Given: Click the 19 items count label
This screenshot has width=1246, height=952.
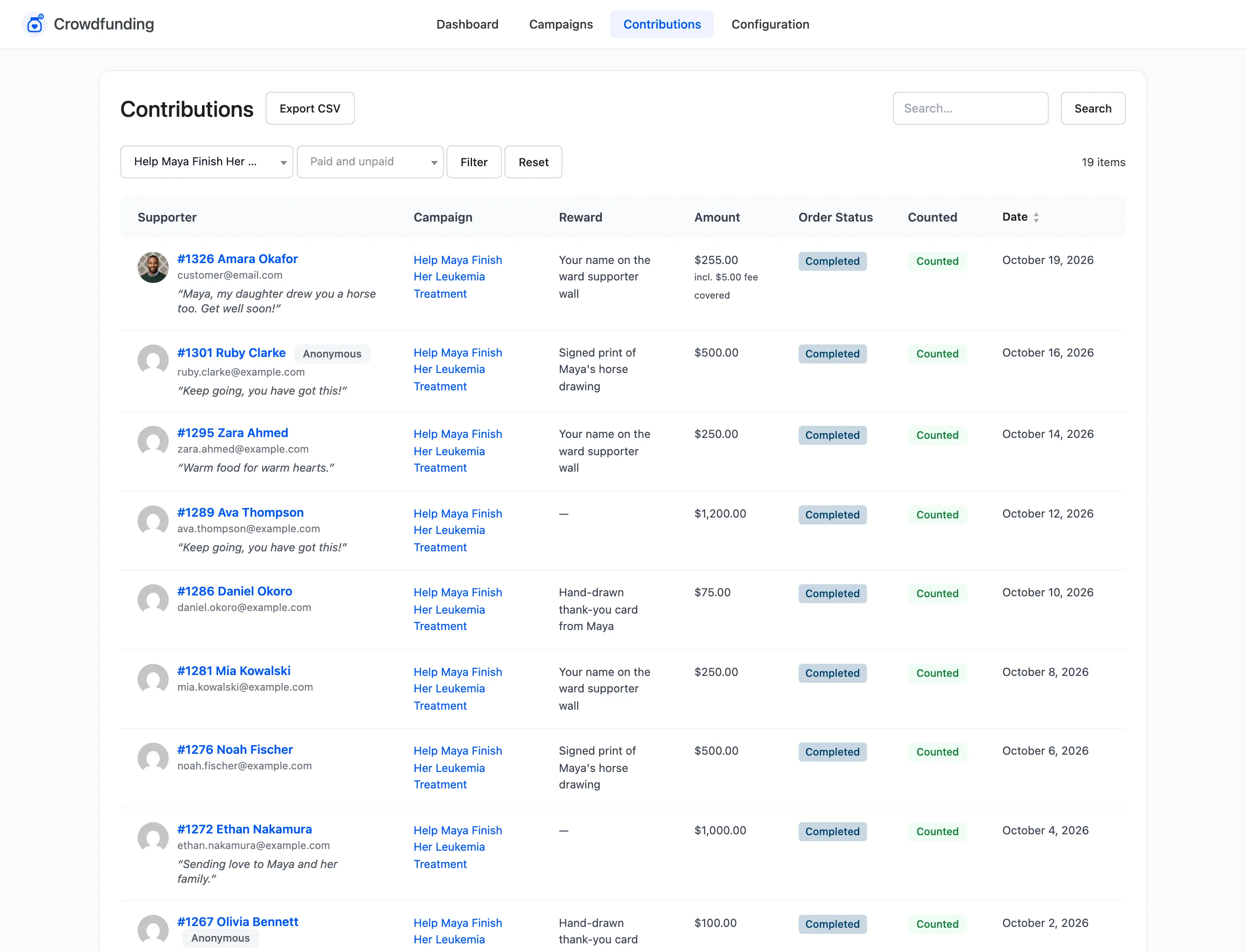Looking at the screenshot, I should (x=1103, y=162).
